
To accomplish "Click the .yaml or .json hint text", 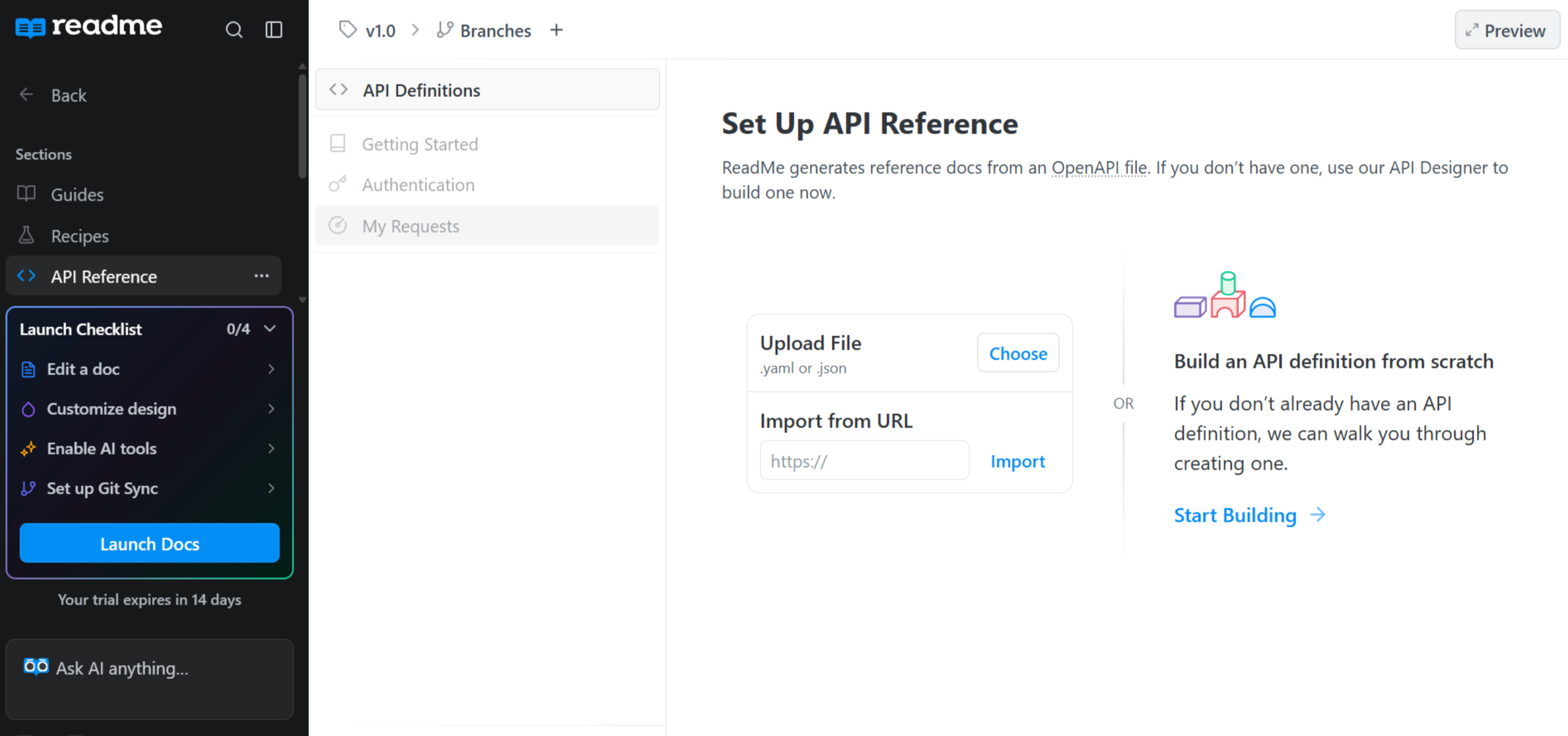I will 803,368.
